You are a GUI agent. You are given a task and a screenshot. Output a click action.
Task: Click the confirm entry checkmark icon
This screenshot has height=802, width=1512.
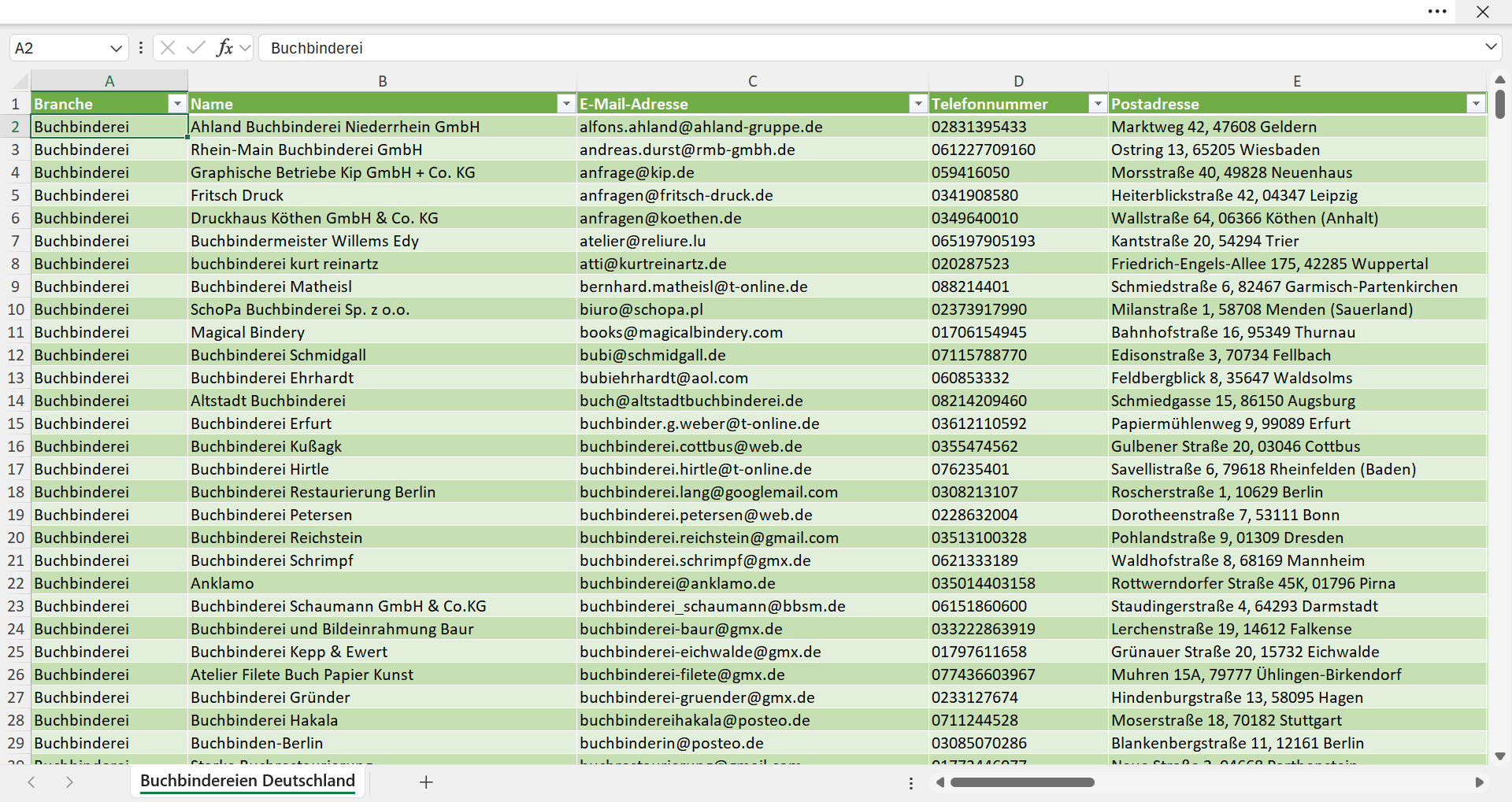196,48
